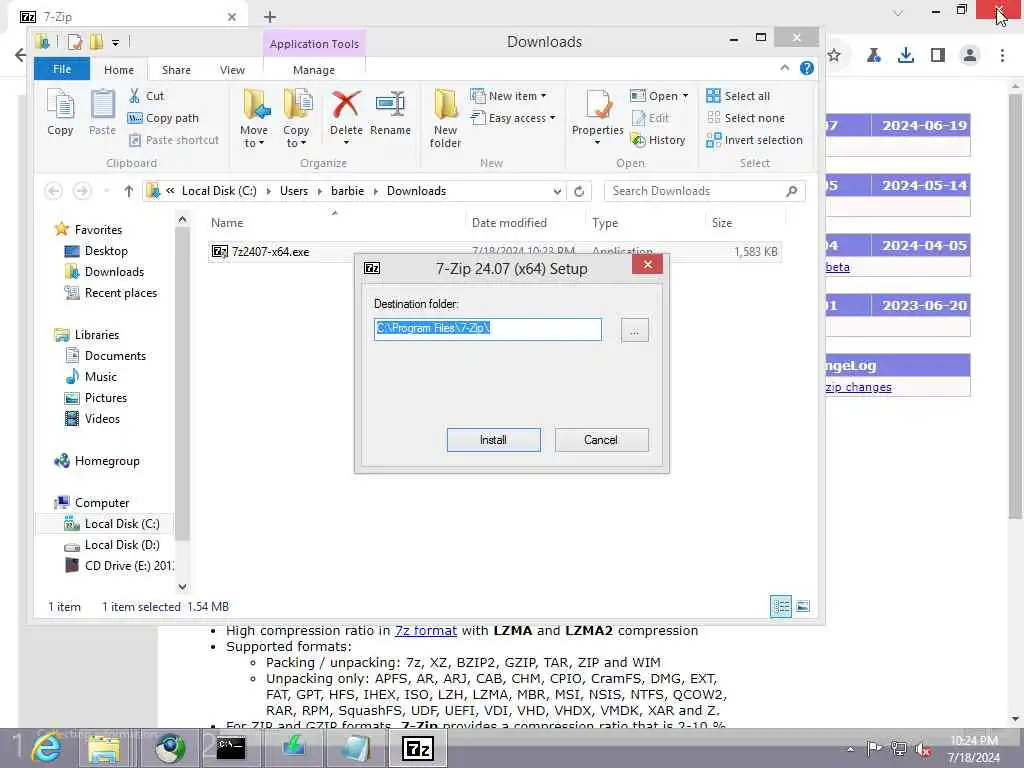Image resolution: width=1024 pixels, height=768 pixels.
Task: Open the File tab in Explorer
Action: pyautogui.click(x=62, y=69)
